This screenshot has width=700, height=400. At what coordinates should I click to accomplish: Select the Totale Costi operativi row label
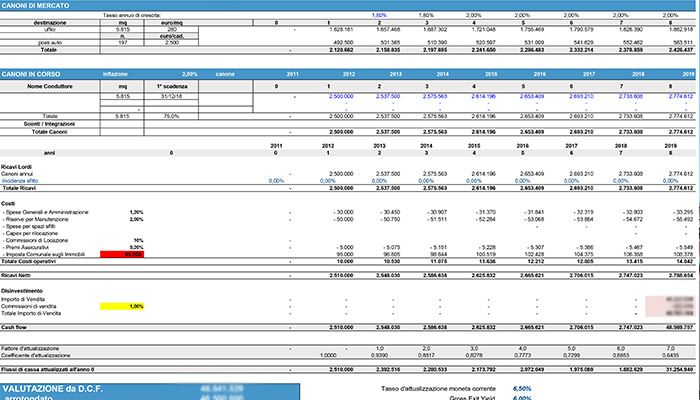click(29, 261)
